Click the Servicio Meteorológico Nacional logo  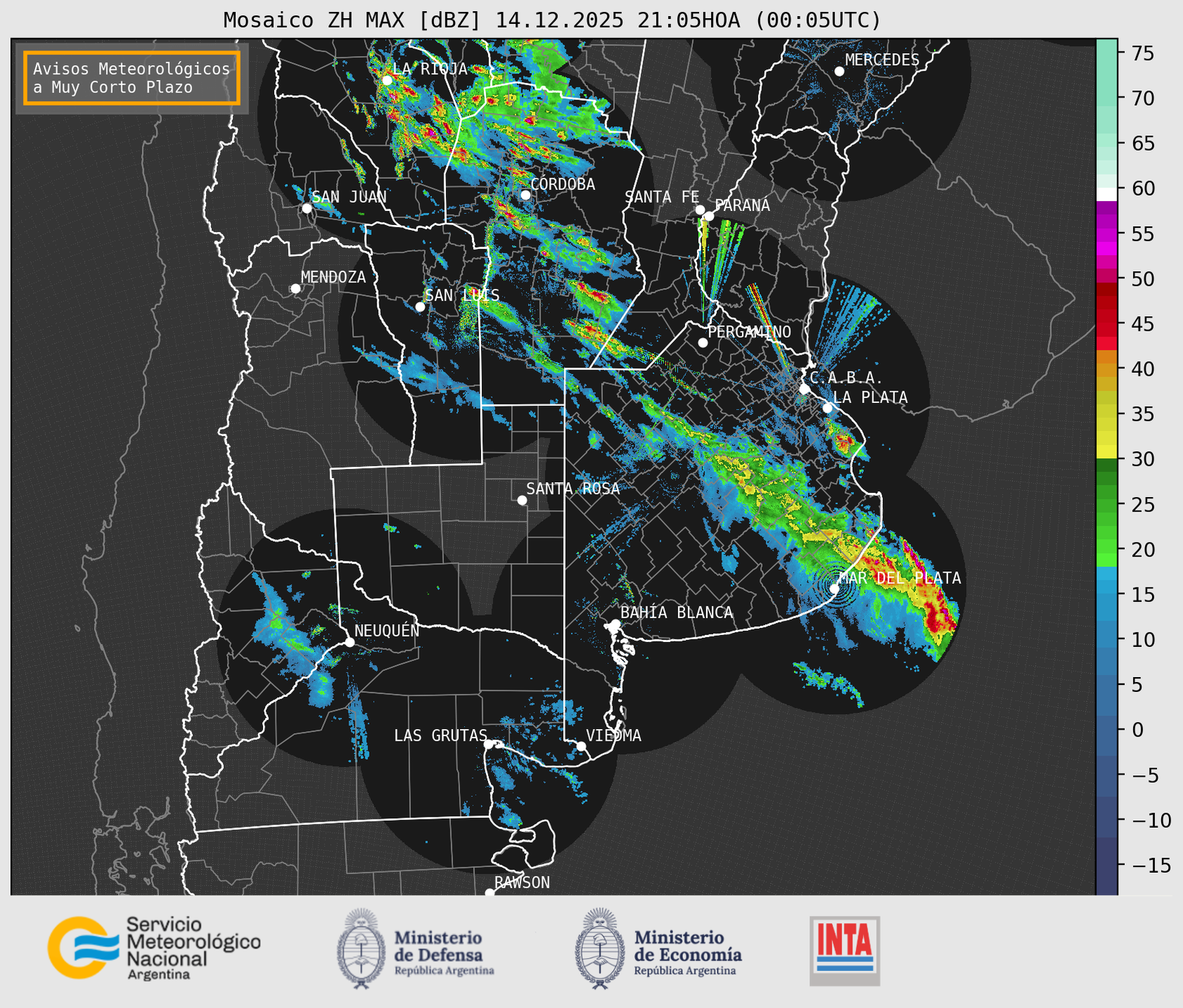[x=154, y=948]
